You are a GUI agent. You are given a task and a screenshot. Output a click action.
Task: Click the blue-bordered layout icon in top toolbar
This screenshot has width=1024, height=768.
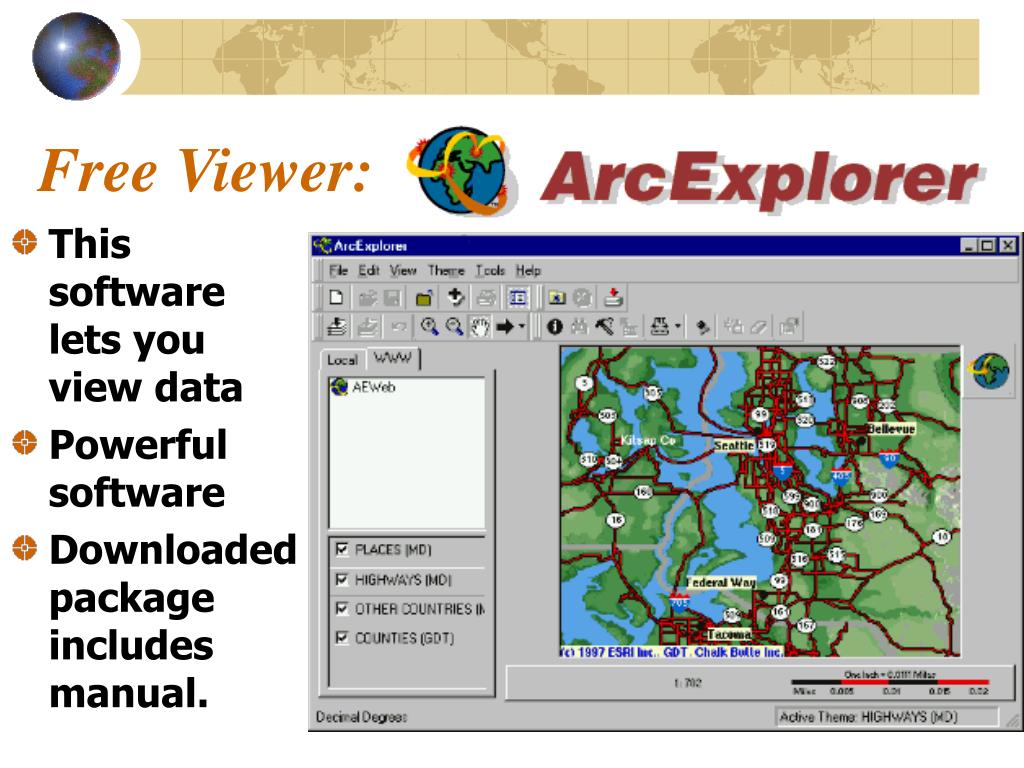[x=518, y=298]
